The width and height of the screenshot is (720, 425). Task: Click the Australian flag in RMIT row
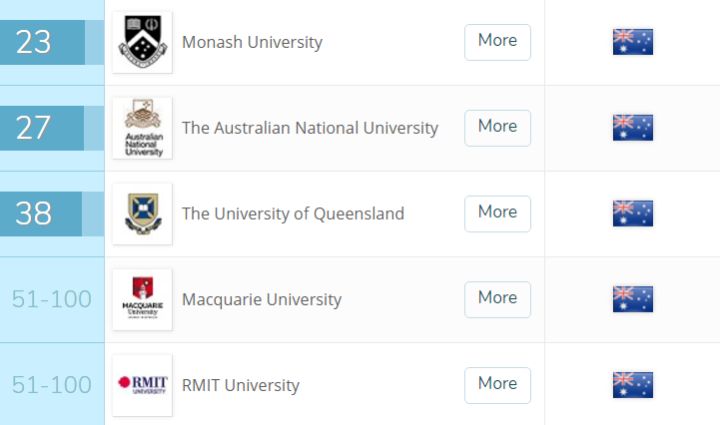pos(633,385)
